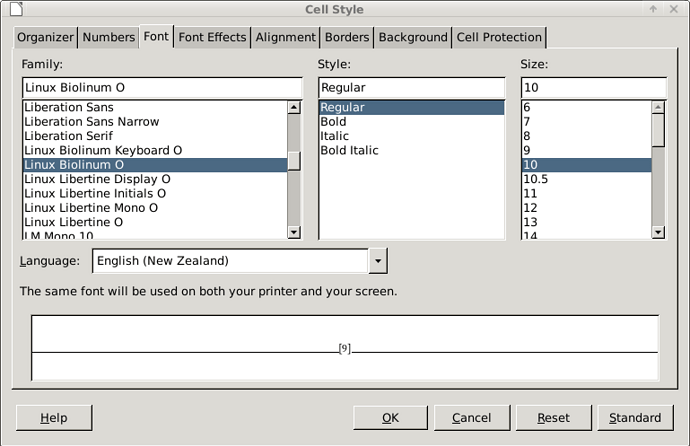Select Liberation Serif font family

68,136
